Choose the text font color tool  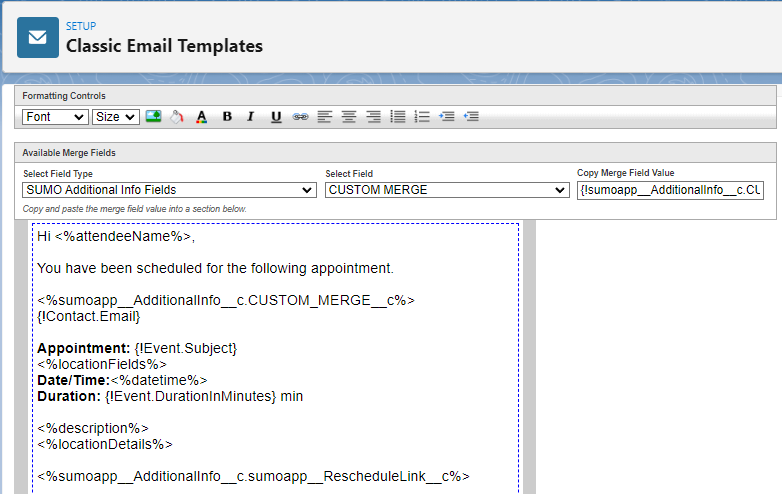pyautogui.click(x=201, y=117)
